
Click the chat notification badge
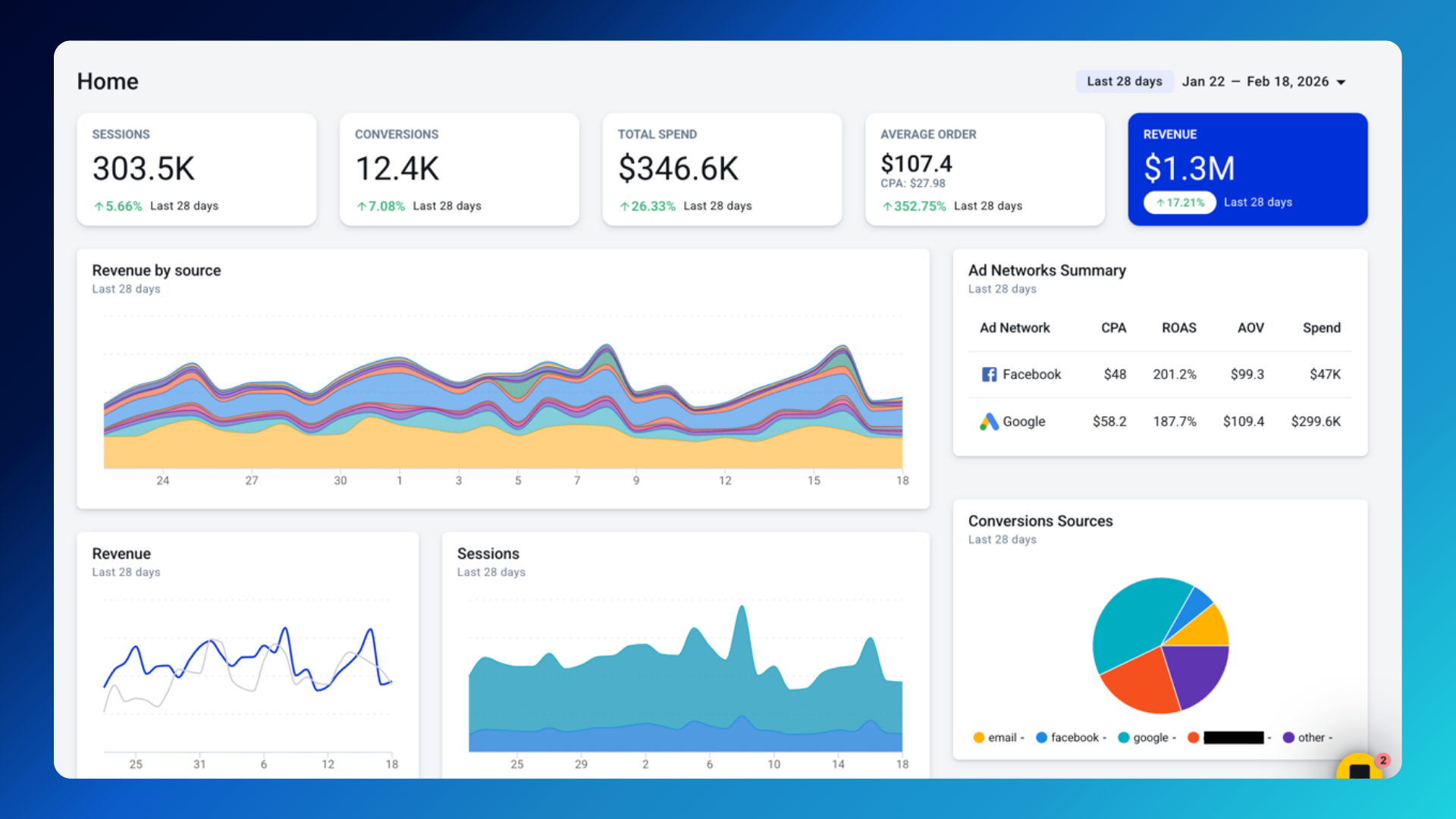pyautogui.click(x=1383, y=760)
